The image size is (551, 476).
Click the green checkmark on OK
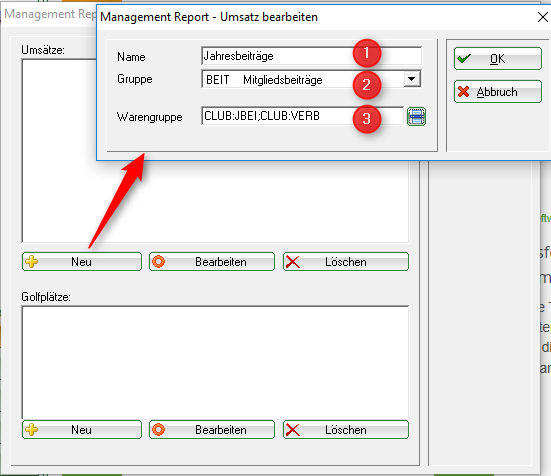click(x=464, y=58)
